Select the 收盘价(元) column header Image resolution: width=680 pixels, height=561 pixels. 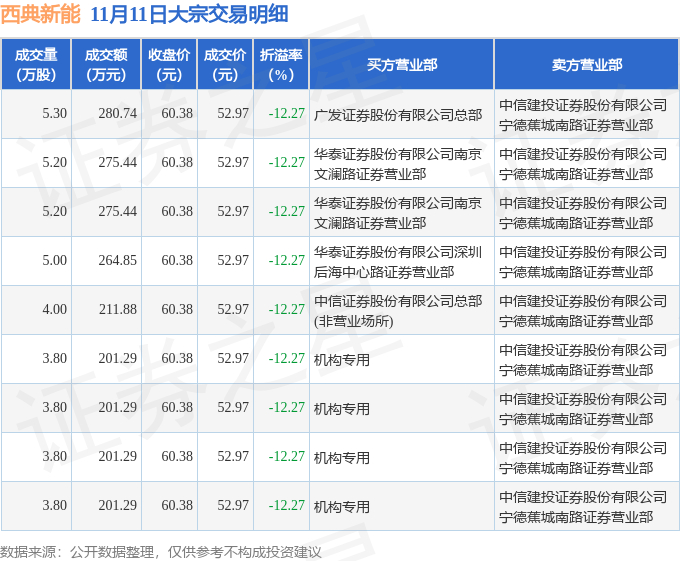(x=169, y=65)
